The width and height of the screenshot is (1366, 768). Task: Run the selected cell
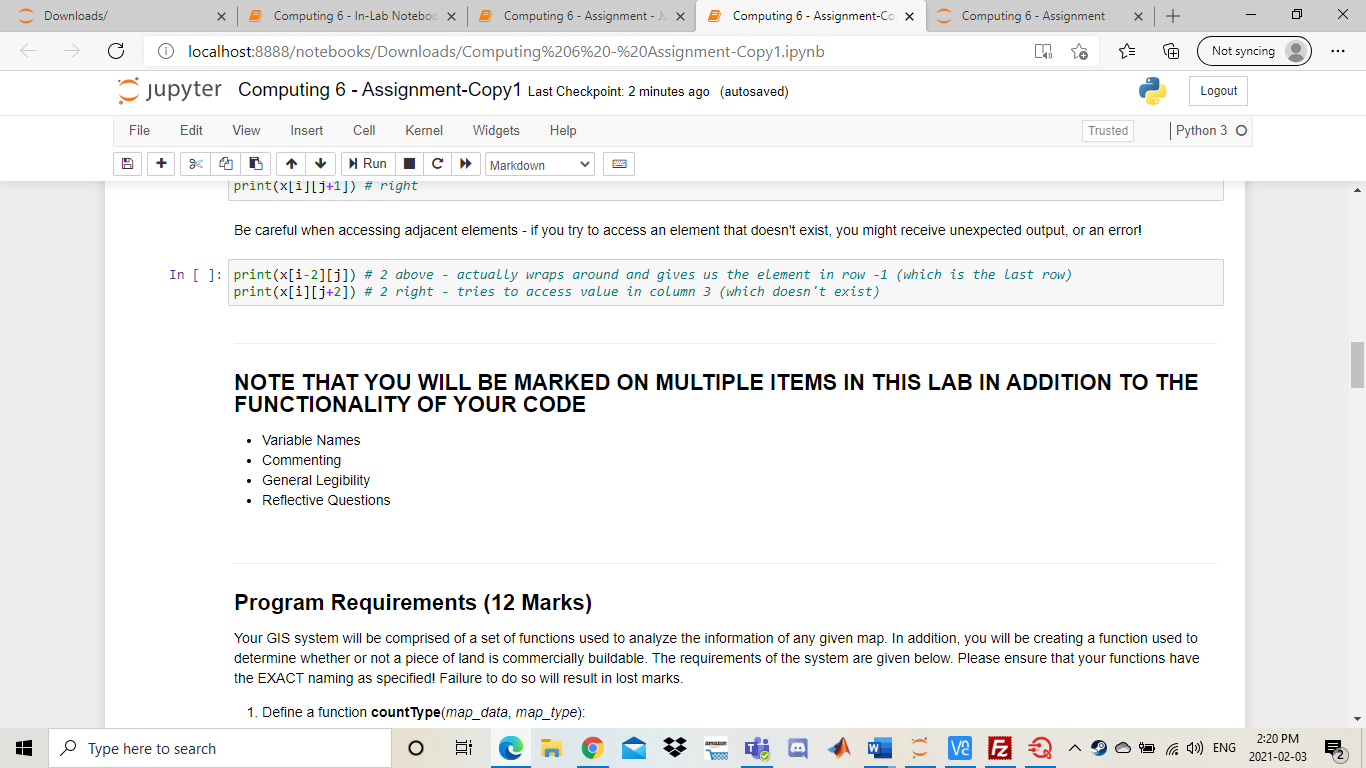tap(369, 164)
